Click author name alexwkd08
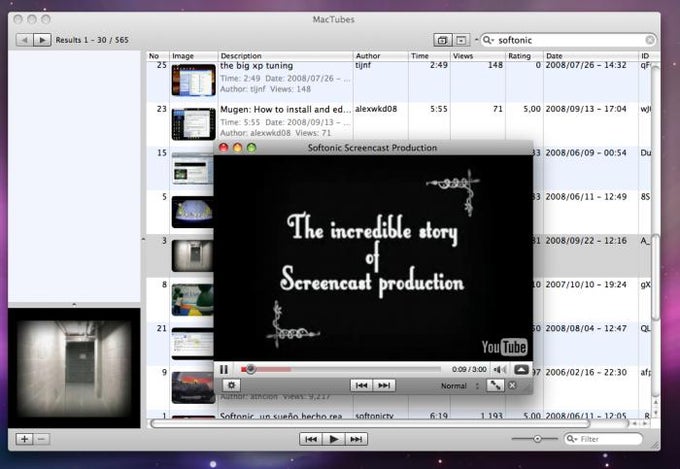 pyautogui.click(x=376, y=109)
